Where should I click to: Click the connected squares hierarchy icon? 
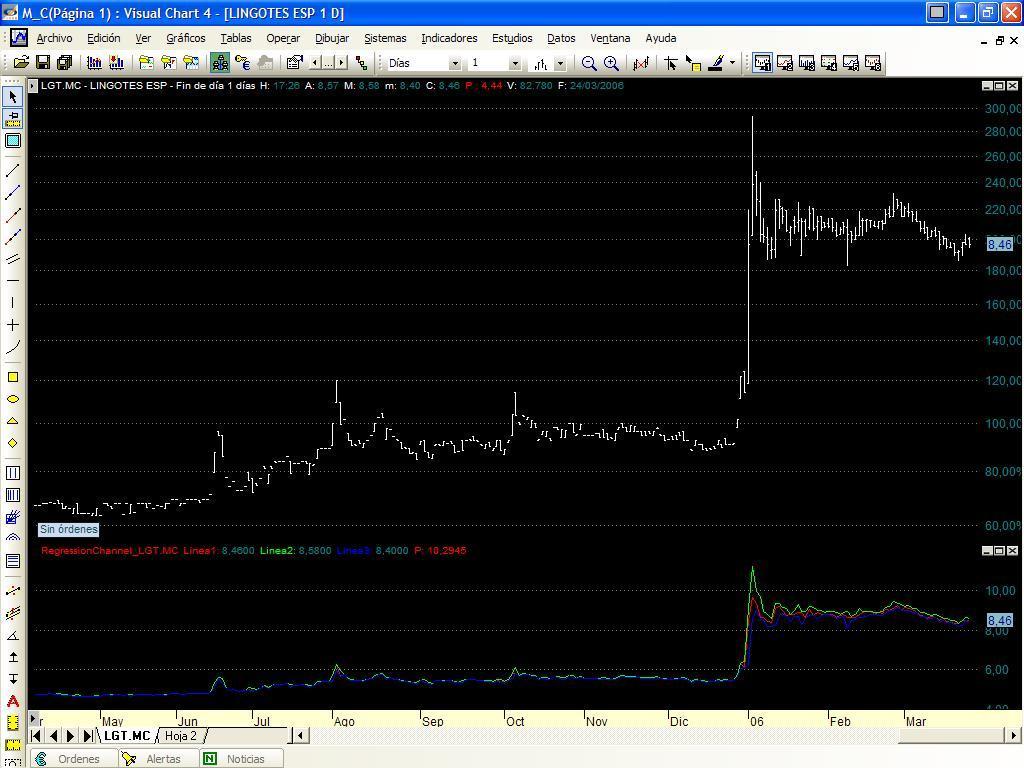(361, 63)
